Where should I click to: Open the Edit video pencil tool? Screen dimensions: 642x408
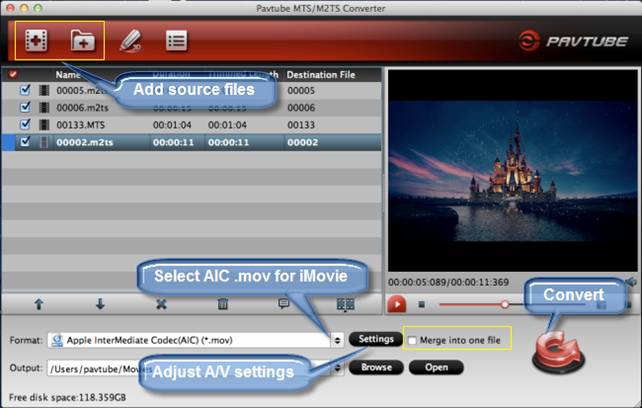130,41
